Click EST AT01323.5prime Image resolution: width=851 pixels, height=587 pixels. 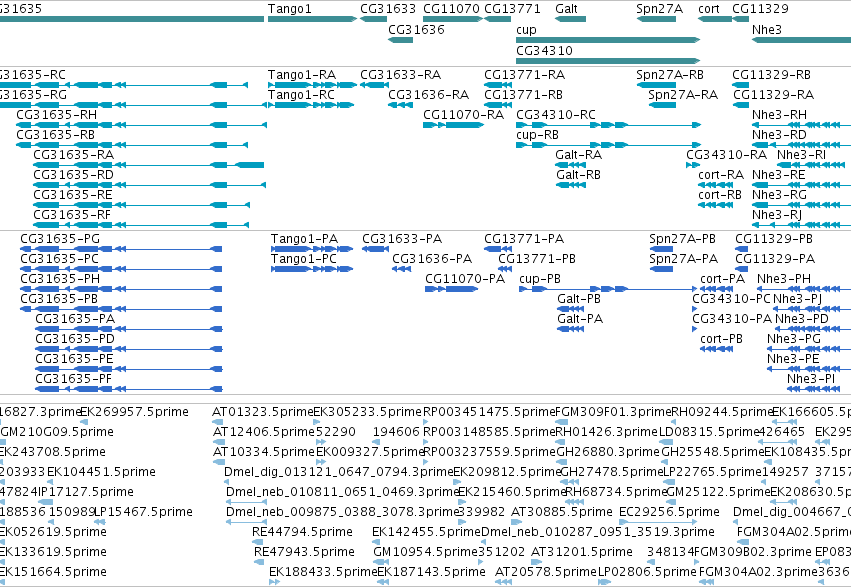pyautogui.click(x=263, y=412)
